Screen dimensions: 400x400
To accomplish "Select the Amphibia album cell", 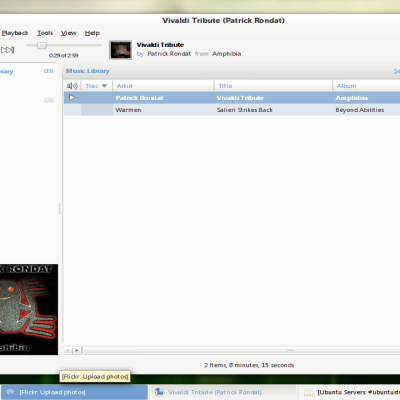I will 351,98.
